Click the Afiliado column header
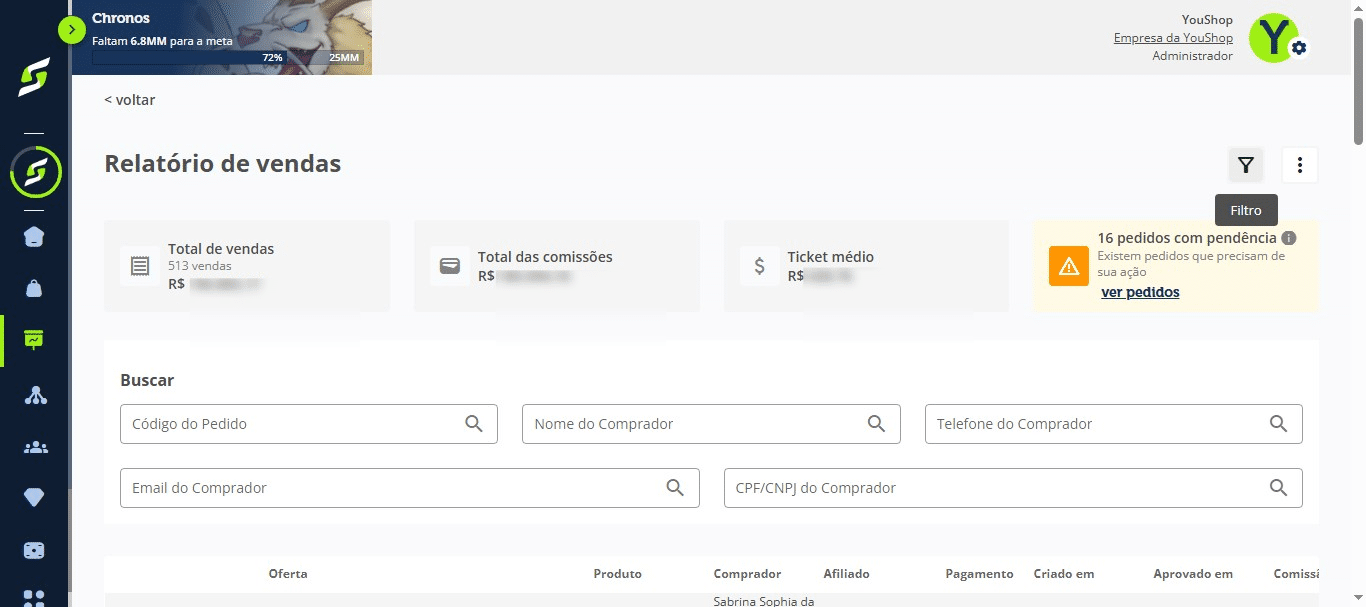1366x607 pixels. (846, 574)
